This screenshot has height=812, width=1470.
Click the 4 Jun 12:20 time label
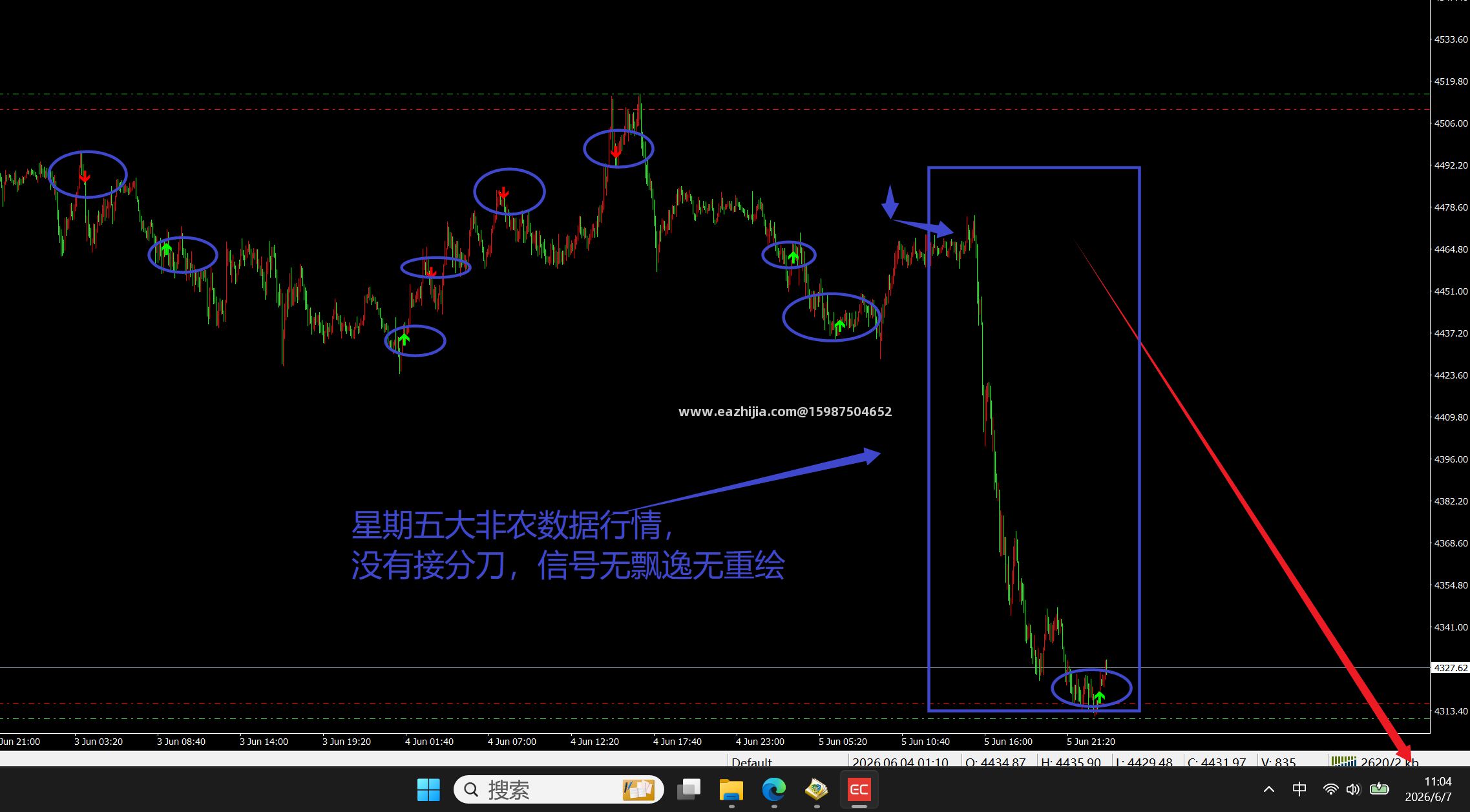[x=594, y=742]
